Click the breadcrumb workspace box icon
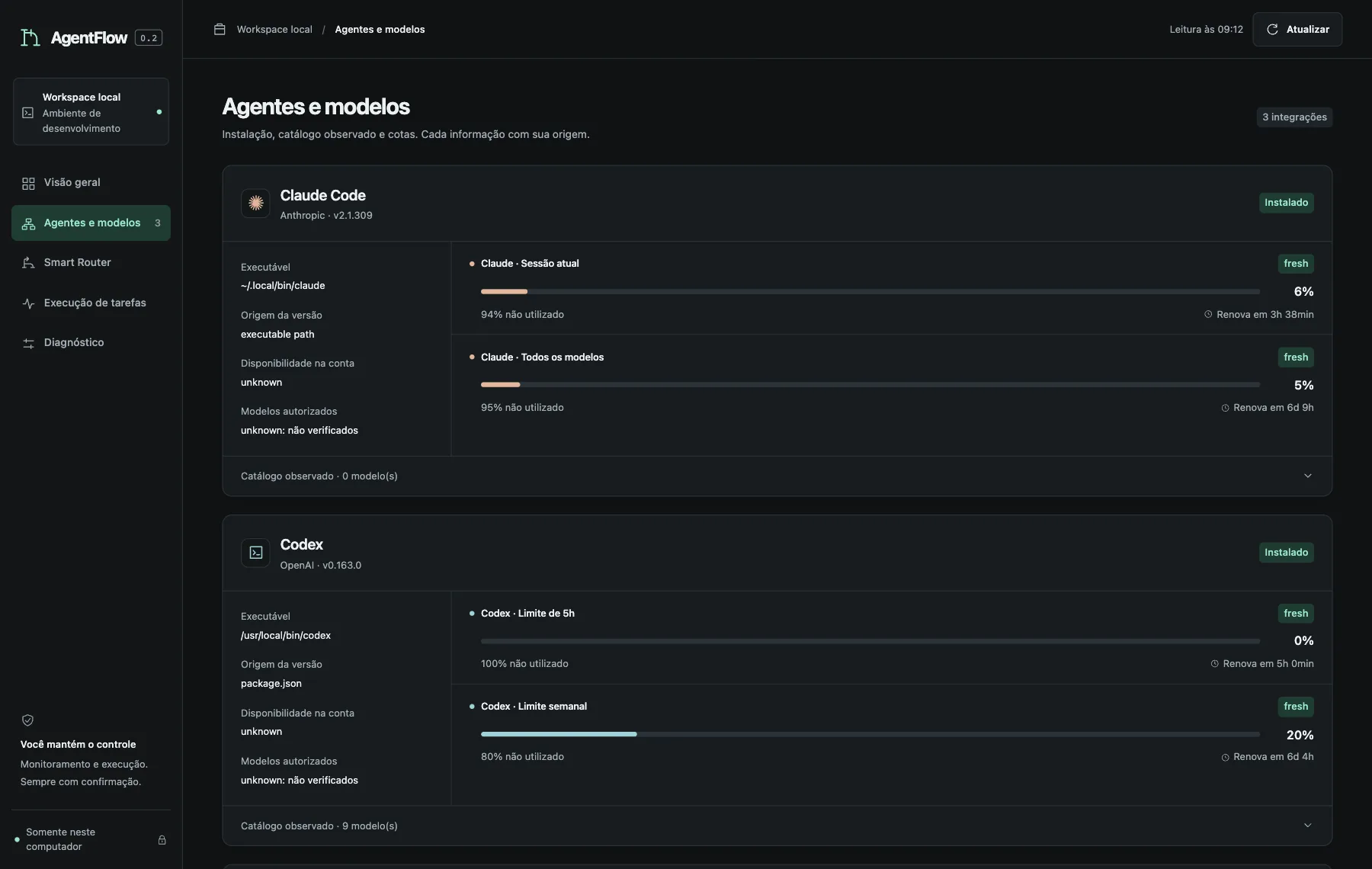Viewport: 1372px width, 869px height. point(220,30)
